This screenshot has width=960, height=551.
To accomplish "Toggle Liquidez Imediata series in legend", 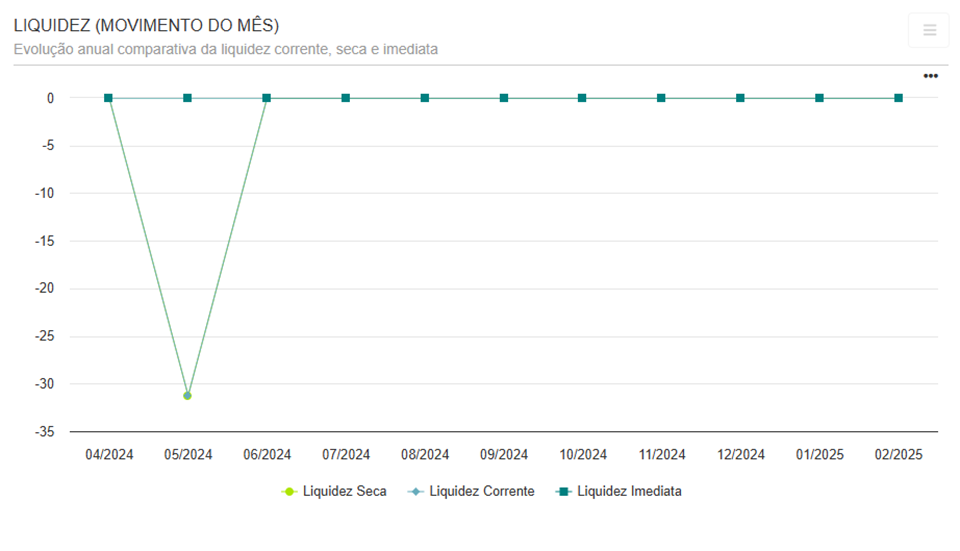I will (x=629, y=491).
